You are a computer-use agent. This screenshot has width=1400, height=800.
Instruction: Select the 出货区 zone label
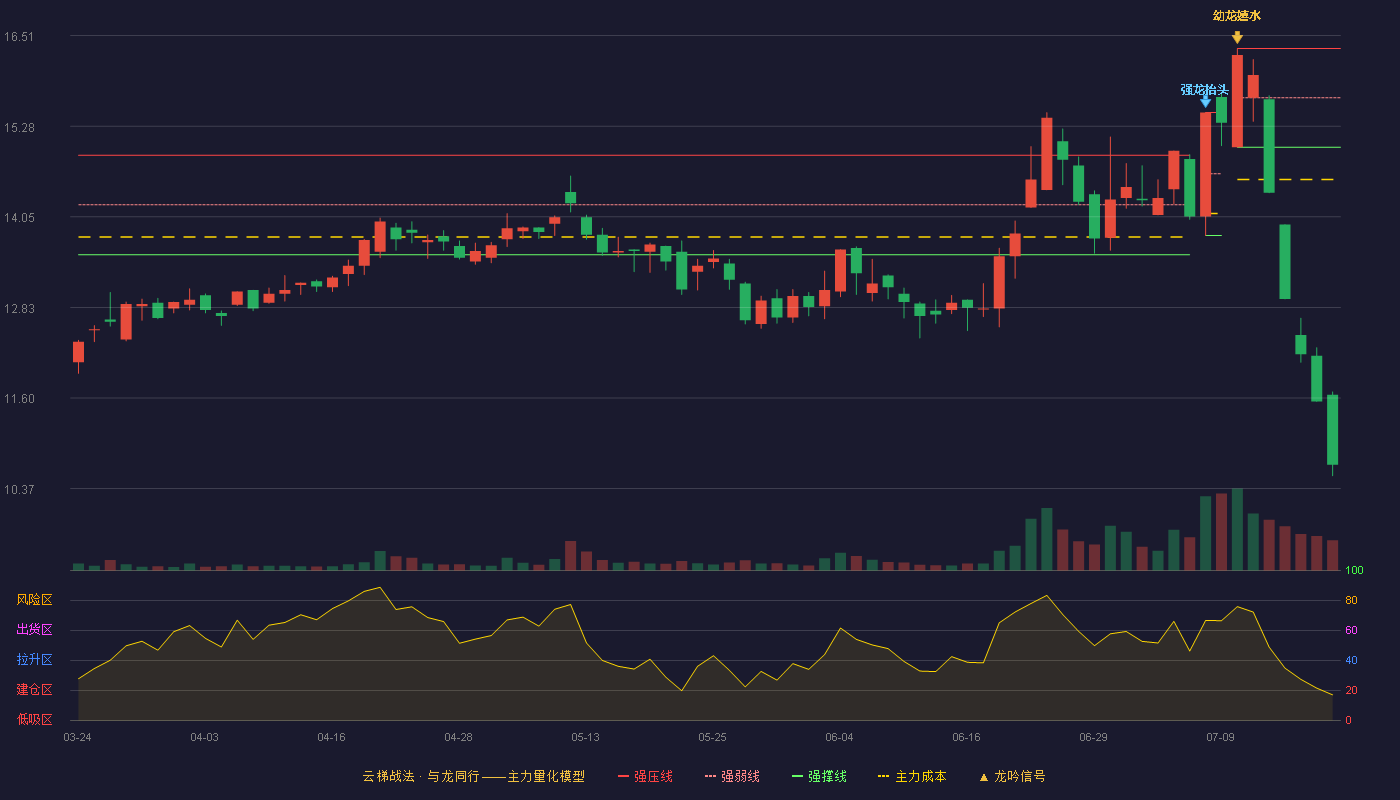tap(35, 630)
